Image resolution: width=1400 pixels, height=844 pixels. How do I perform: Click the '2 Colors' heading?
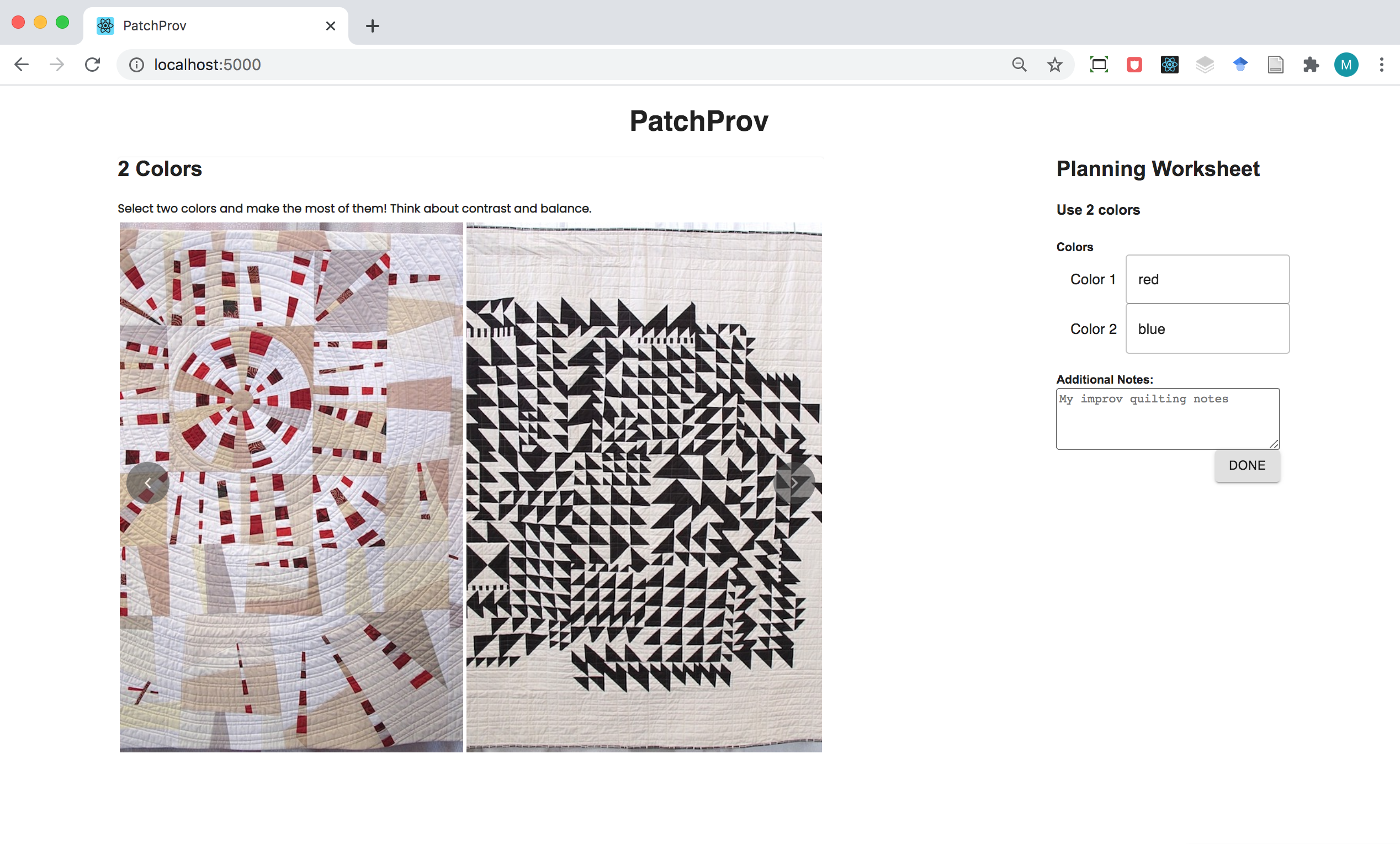[160, 169]
